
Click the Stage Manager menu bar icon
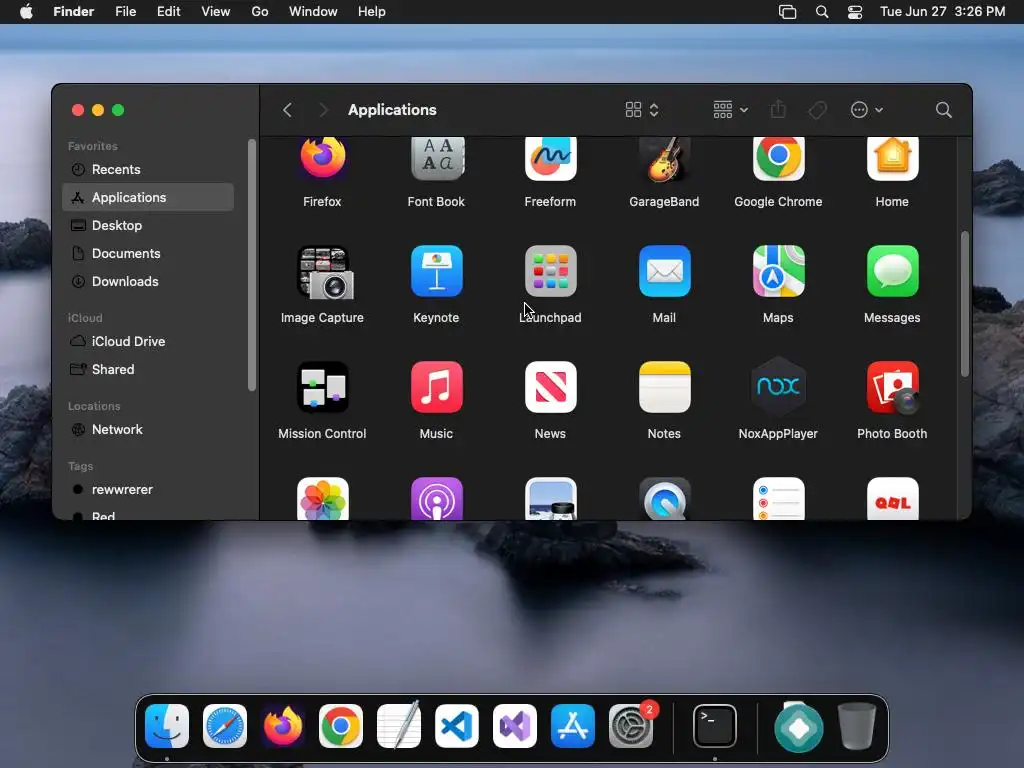point(788,12)
